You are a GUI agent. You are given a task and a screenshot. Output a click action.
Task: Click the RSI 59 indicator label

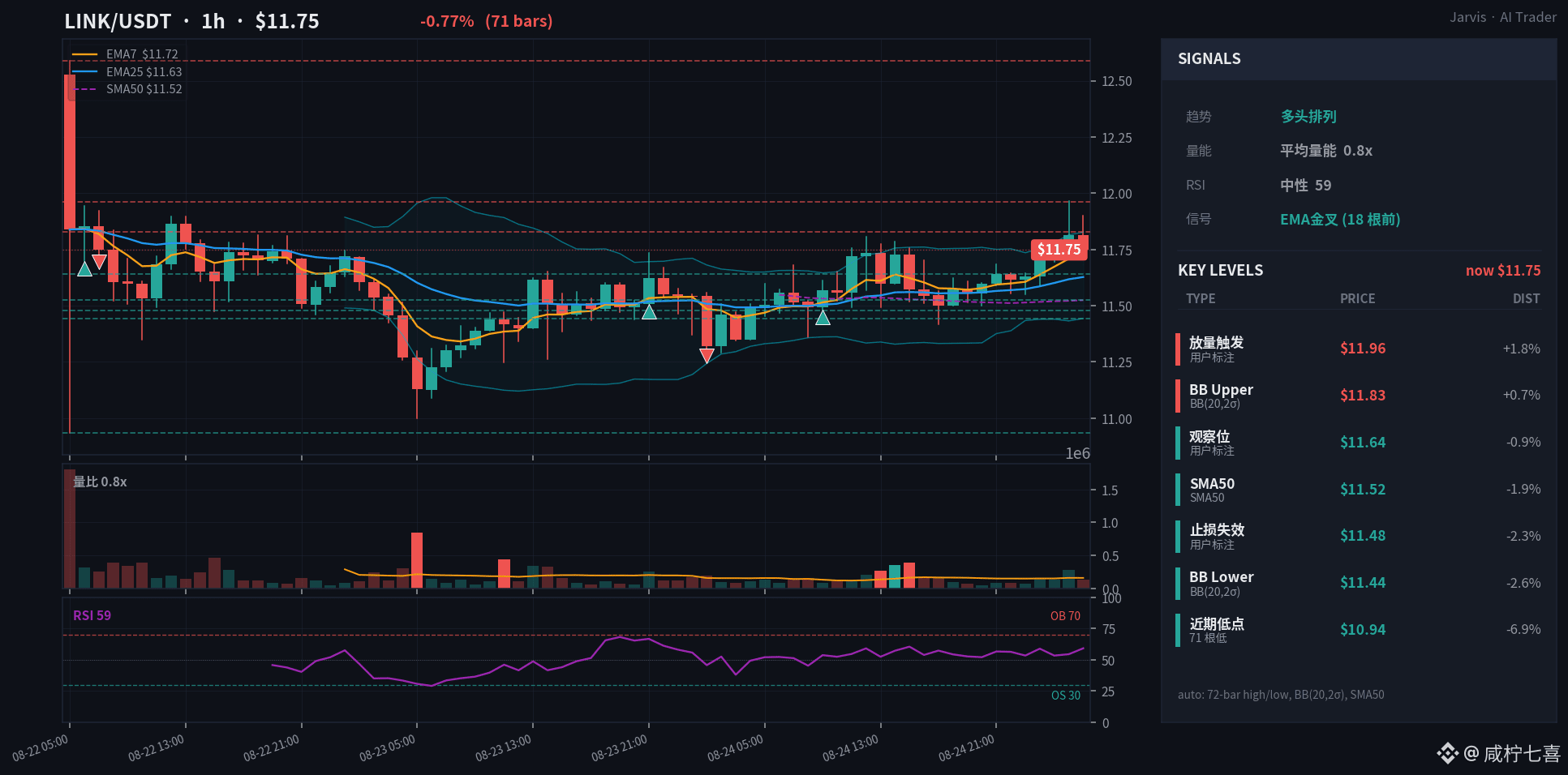pyautogui.click(x=92, y=615)
